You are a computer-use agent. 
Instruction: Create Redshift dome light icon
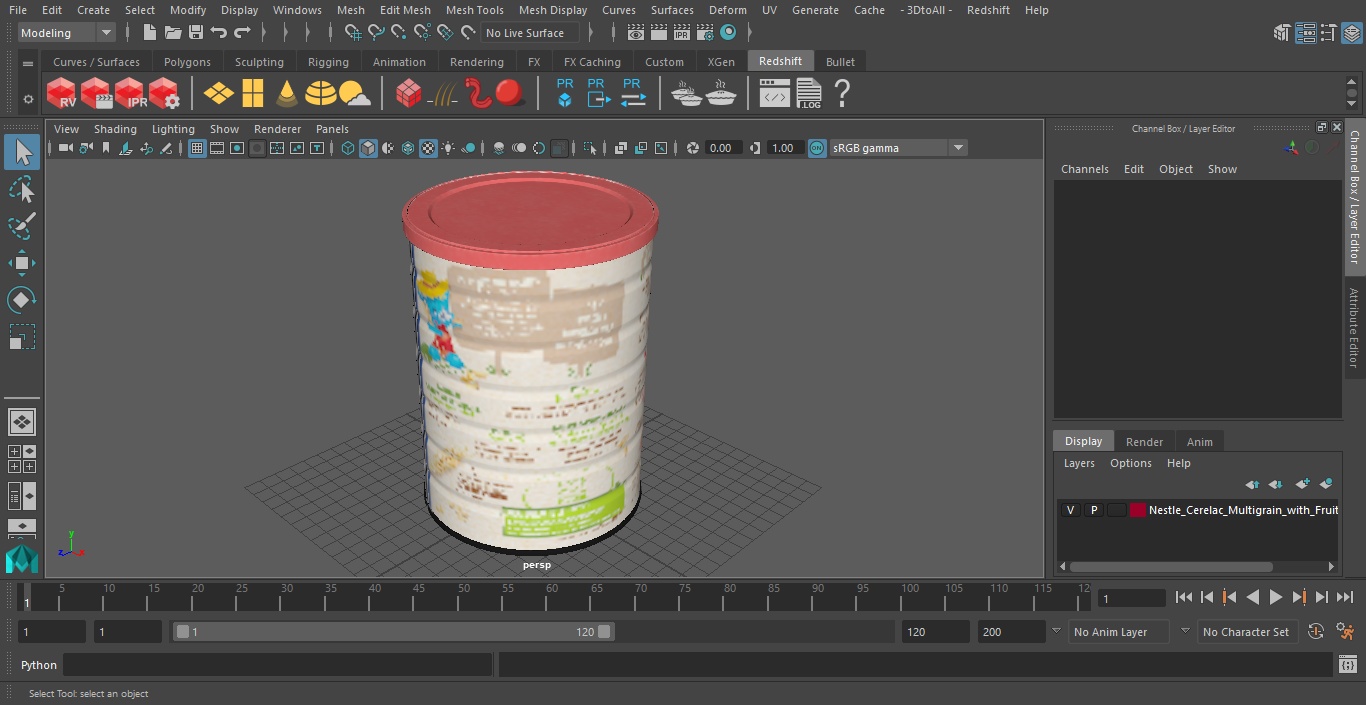[321, 94]
